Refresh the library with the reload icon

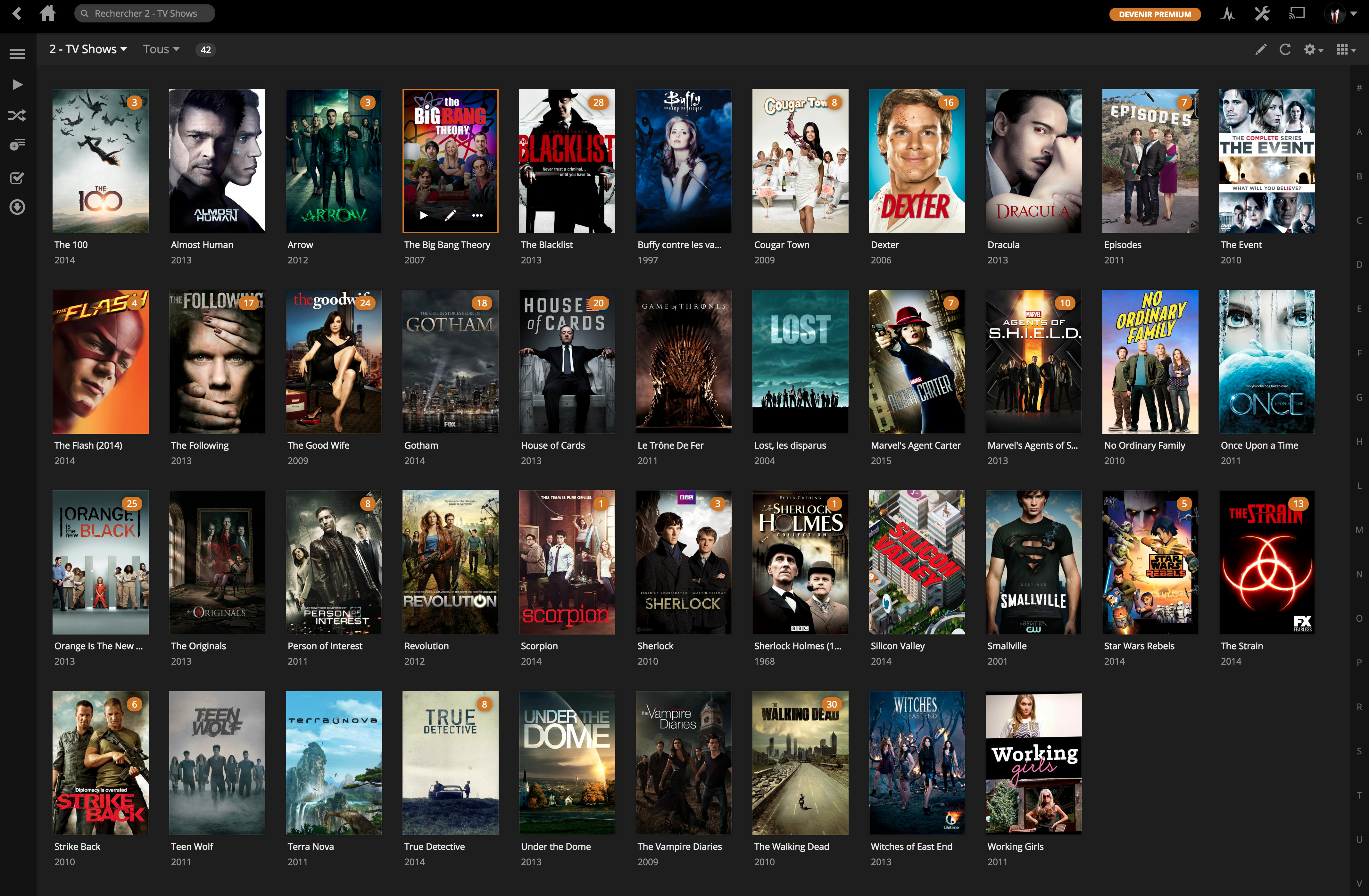[x=1284, y=49]
